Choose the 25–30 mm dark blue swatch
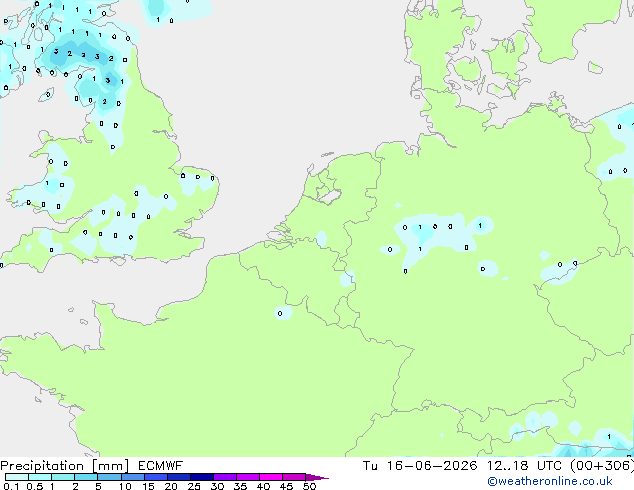The image size is (634, 490). click(201, 477)
